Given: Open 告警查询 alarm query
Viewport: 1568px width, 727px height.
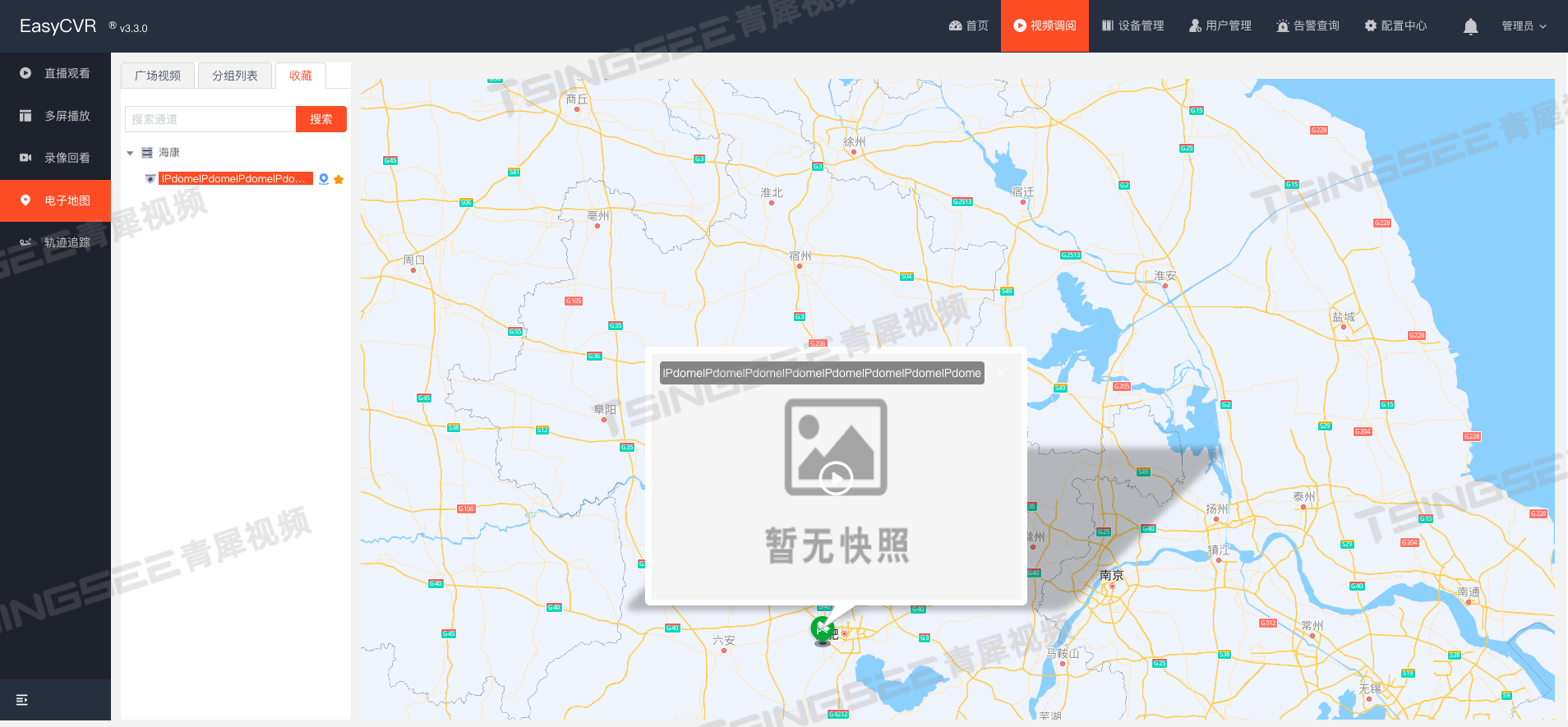Looking at the screenshot, I should coord(1307,25).
